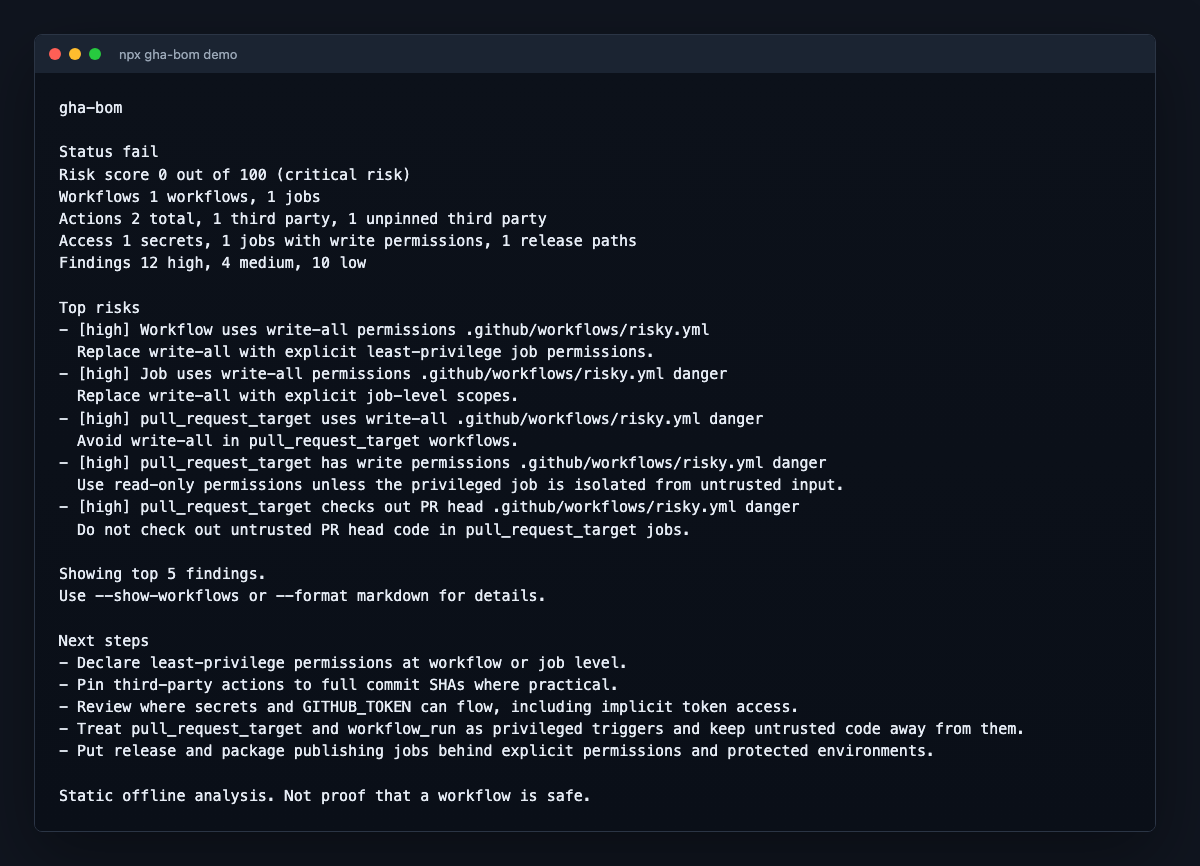Click the yellow minimize window button
This screenshot has height=866, width=1200.
point(75,54)
